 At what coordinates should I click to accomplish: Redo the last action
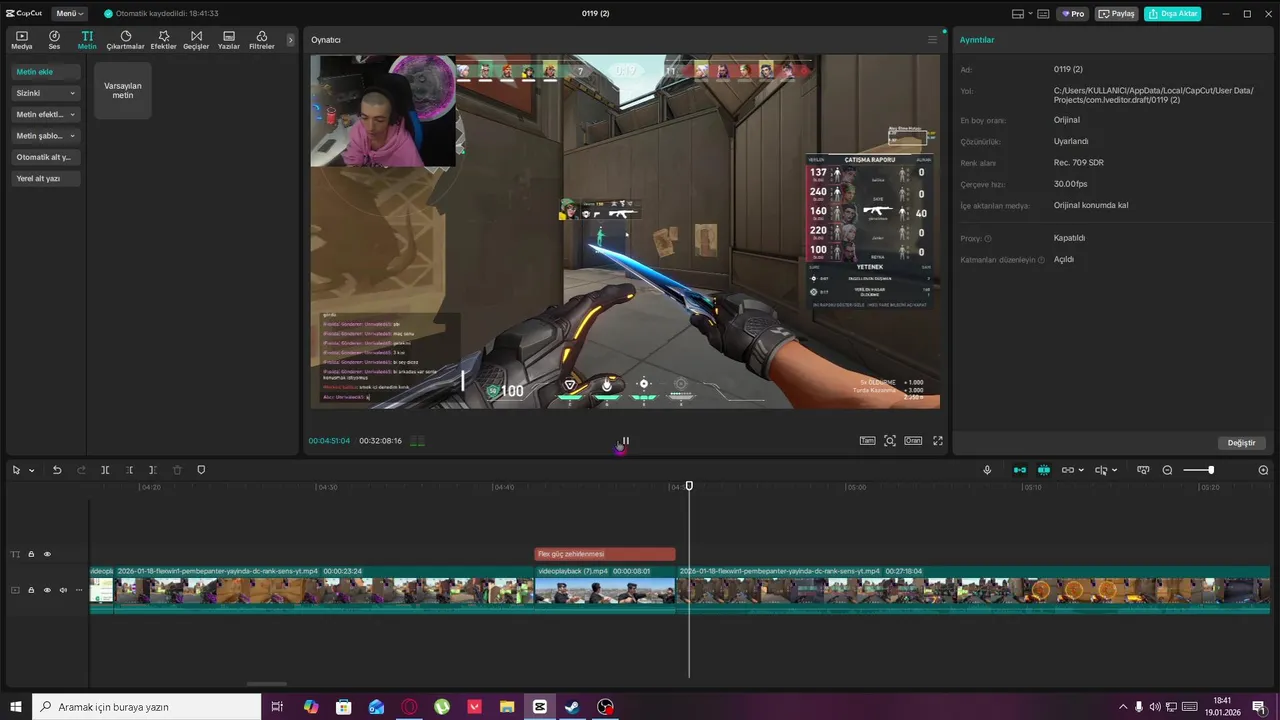81,470
